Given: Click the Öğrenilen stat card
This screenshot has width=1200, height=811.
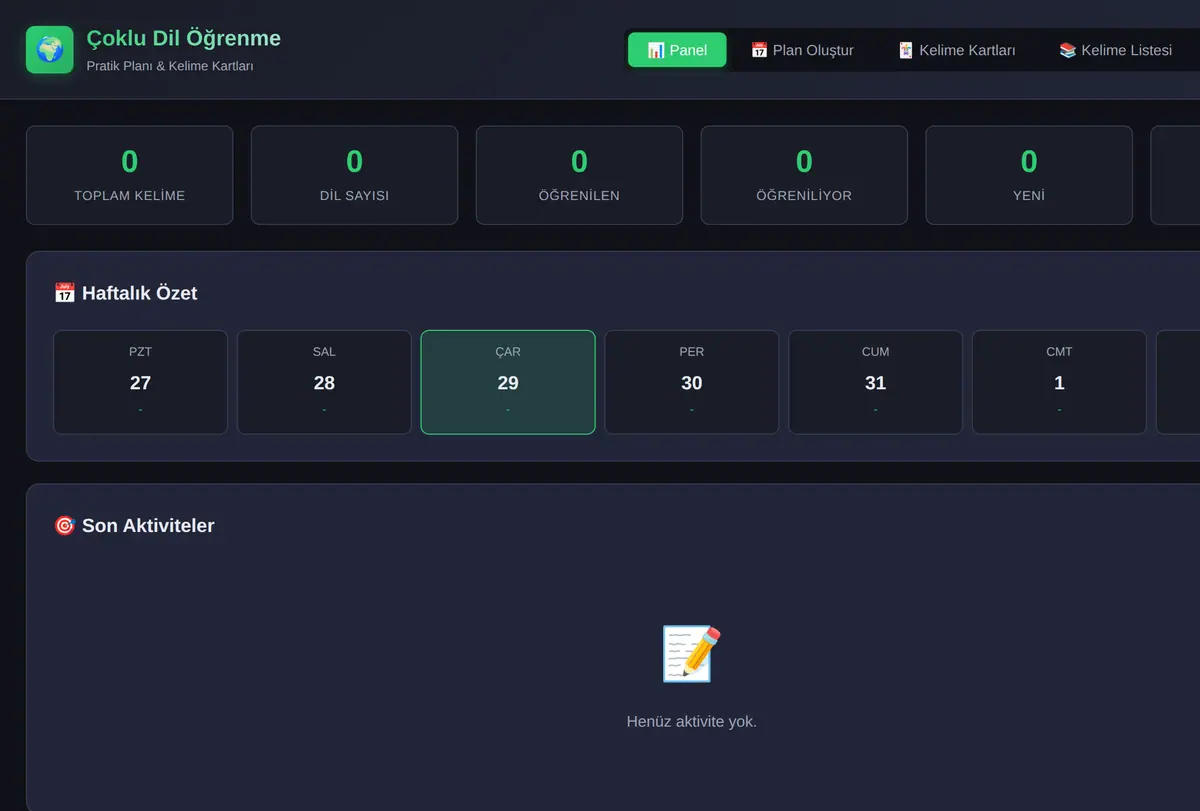Looking at the screenshot, I should click(x=579, y=175).
